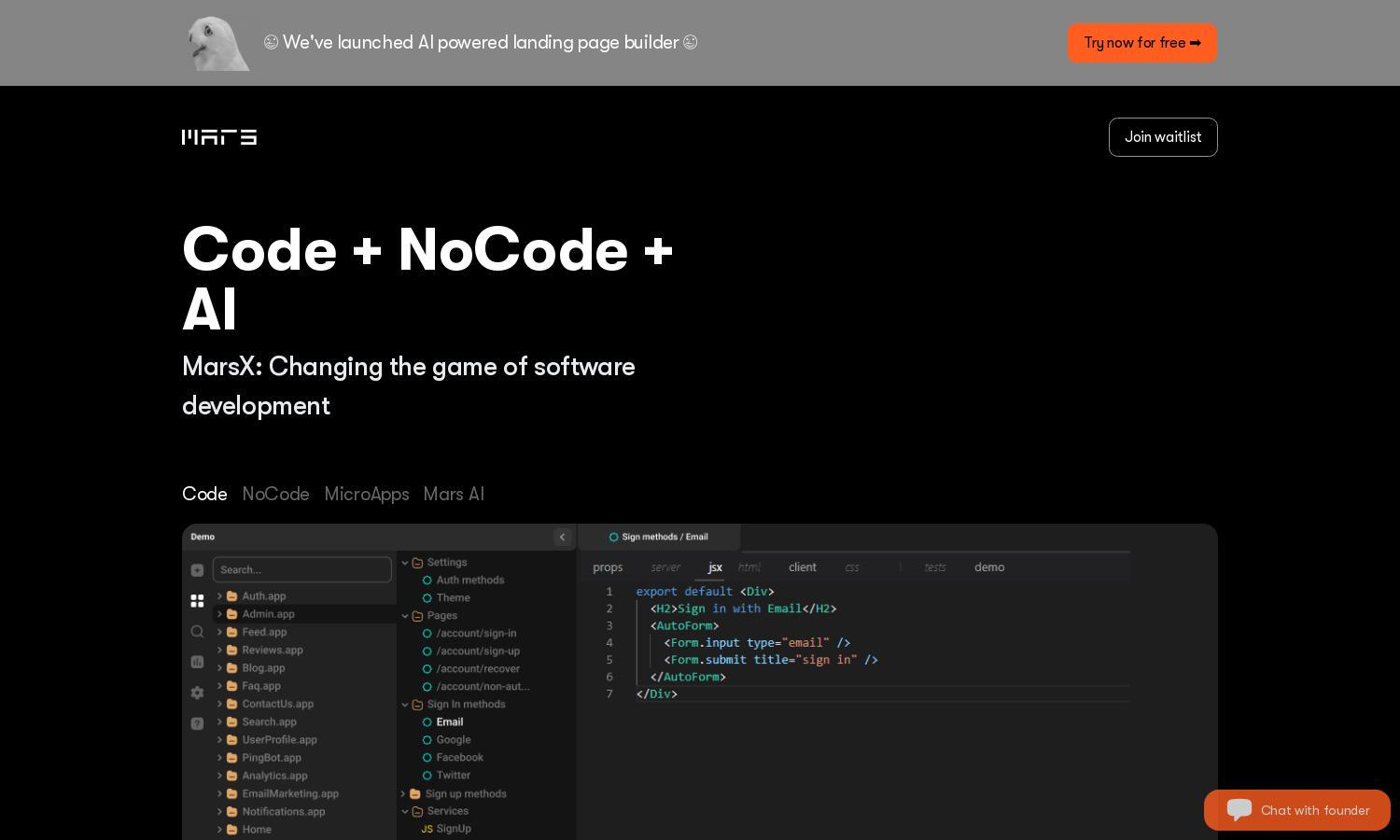The image size is (1400, 840).
Task: Switch to the Mars AI tab
Action: [x=454, y=495]
